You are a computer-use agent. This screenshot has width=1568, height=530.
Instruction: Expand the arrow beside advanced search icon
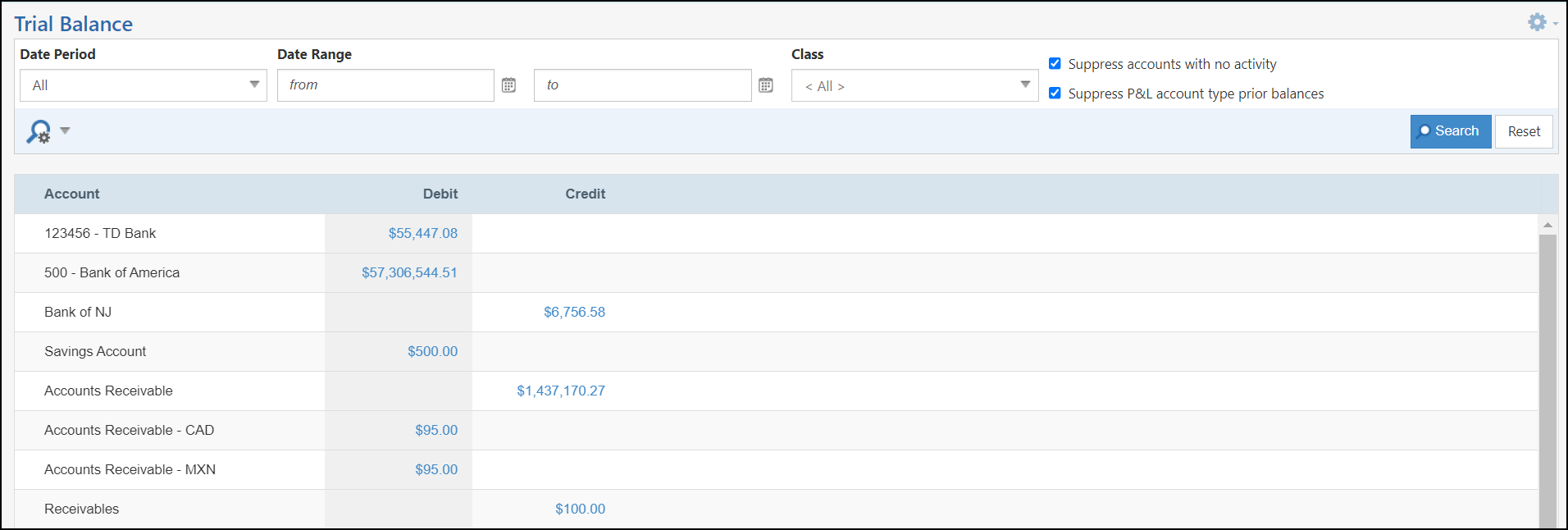(x=65, y=130)
